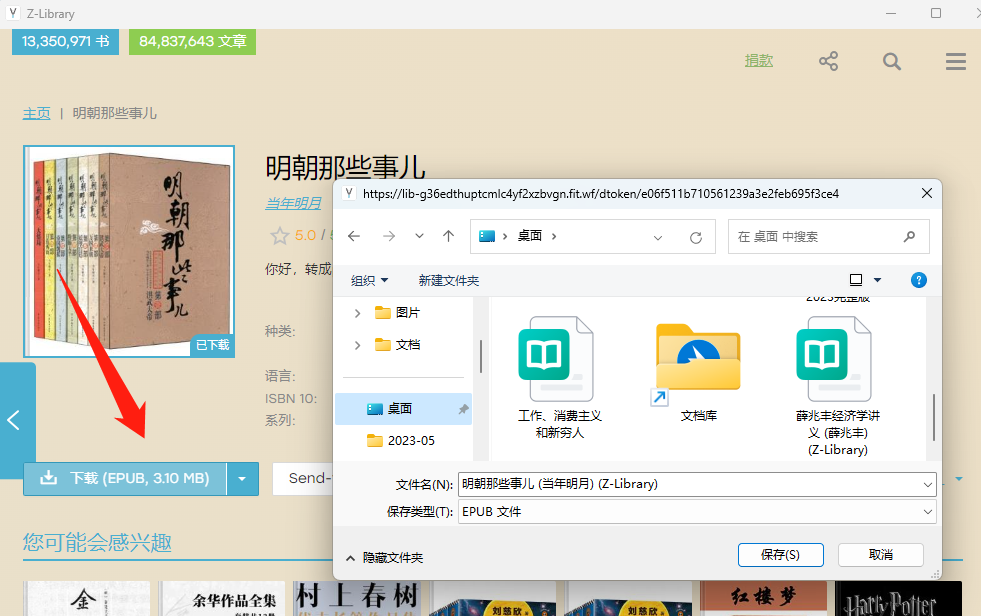Select the 文档库 shortcut folder
981x616 pixels.
(698, 373)
